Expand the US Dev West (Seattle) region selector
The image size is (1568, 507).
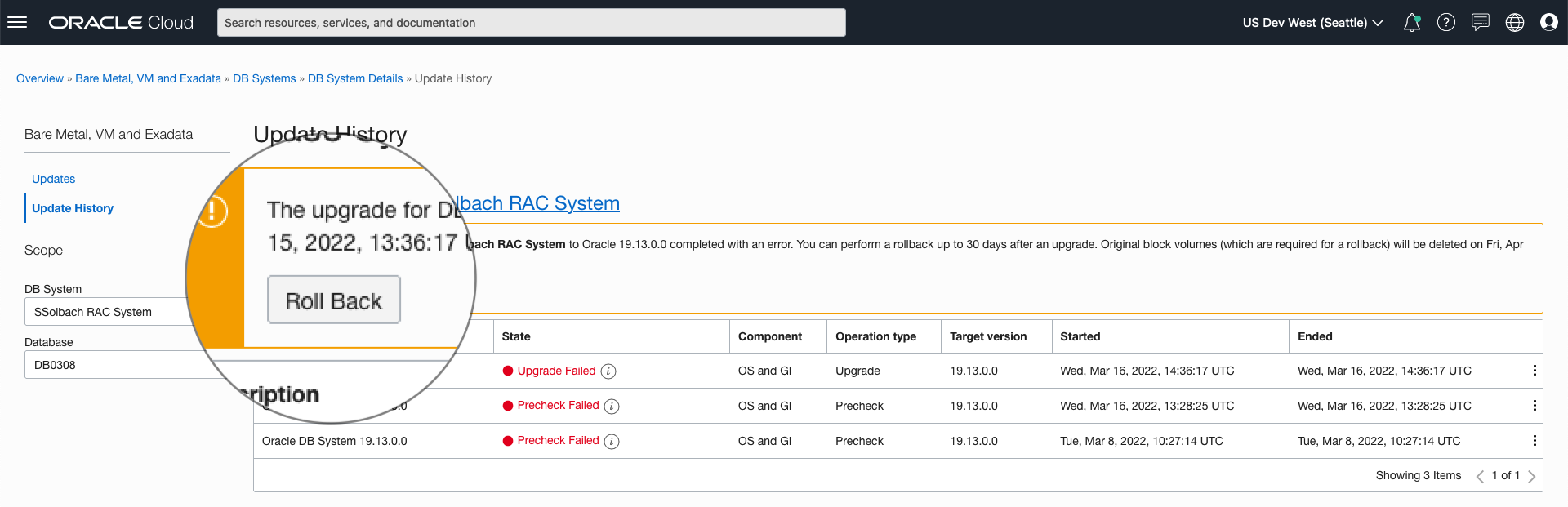coord(1312,23)
